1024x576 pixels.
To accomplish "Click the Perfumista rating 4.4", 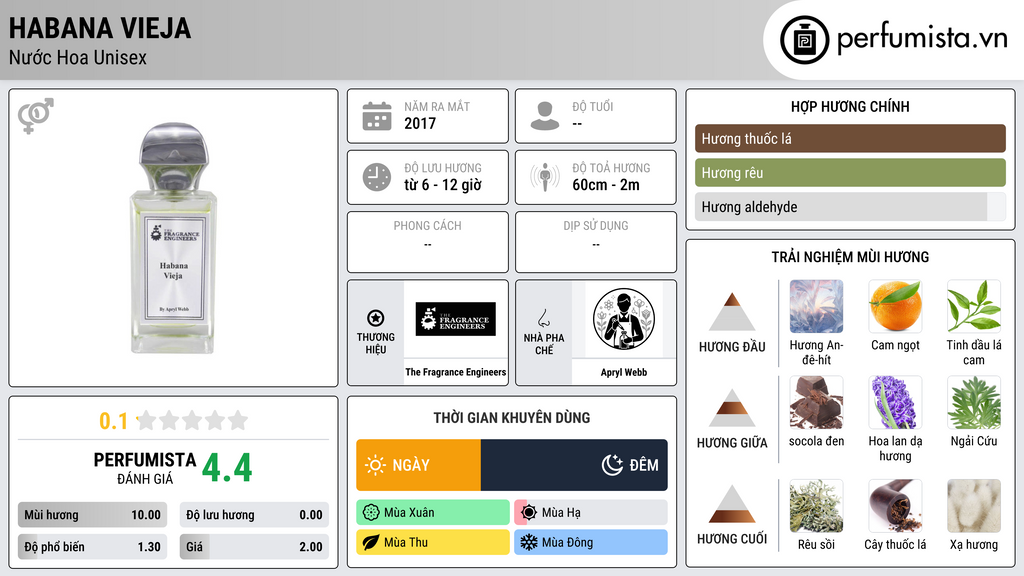I will pos(227,468).
